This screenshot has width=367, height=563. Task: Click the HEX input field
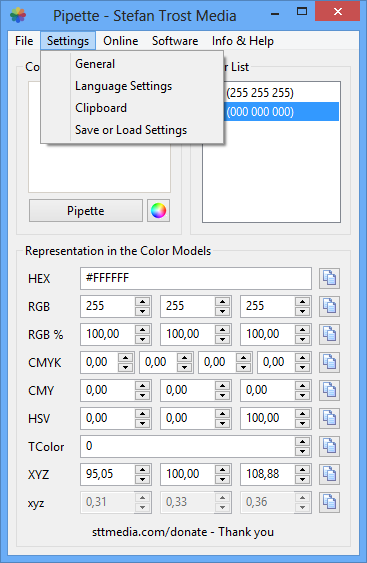click(196, 278)
